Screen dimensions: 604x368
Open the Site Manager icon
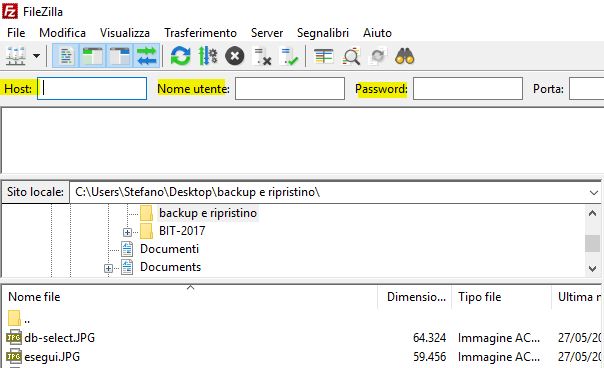15,56
